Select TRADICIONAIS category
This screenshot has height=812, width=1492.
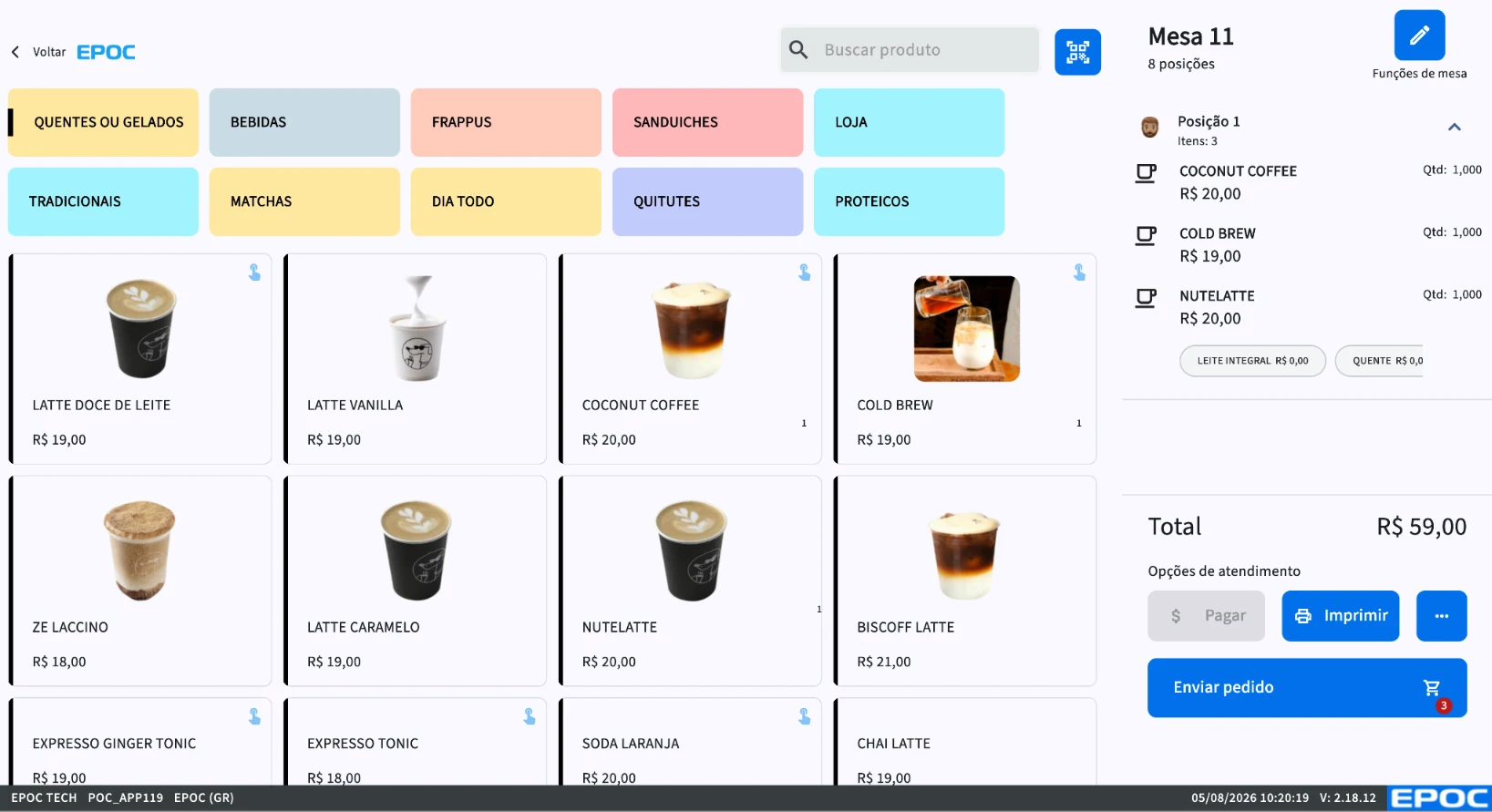coord(103,201)
